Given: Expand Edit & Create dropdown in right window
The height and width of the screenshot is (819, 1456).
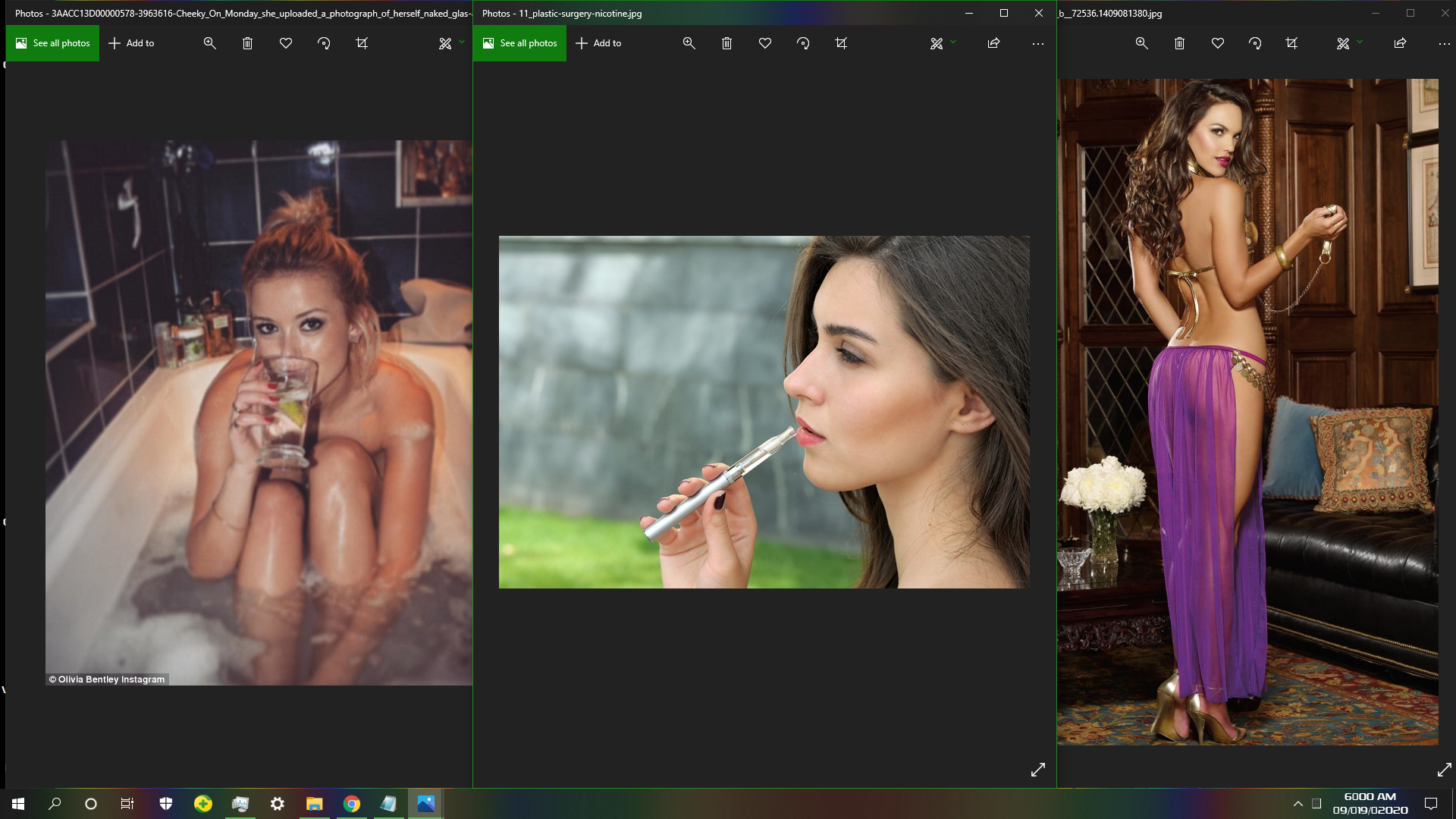Looking at the screenshot, I should coord(1360,42).
